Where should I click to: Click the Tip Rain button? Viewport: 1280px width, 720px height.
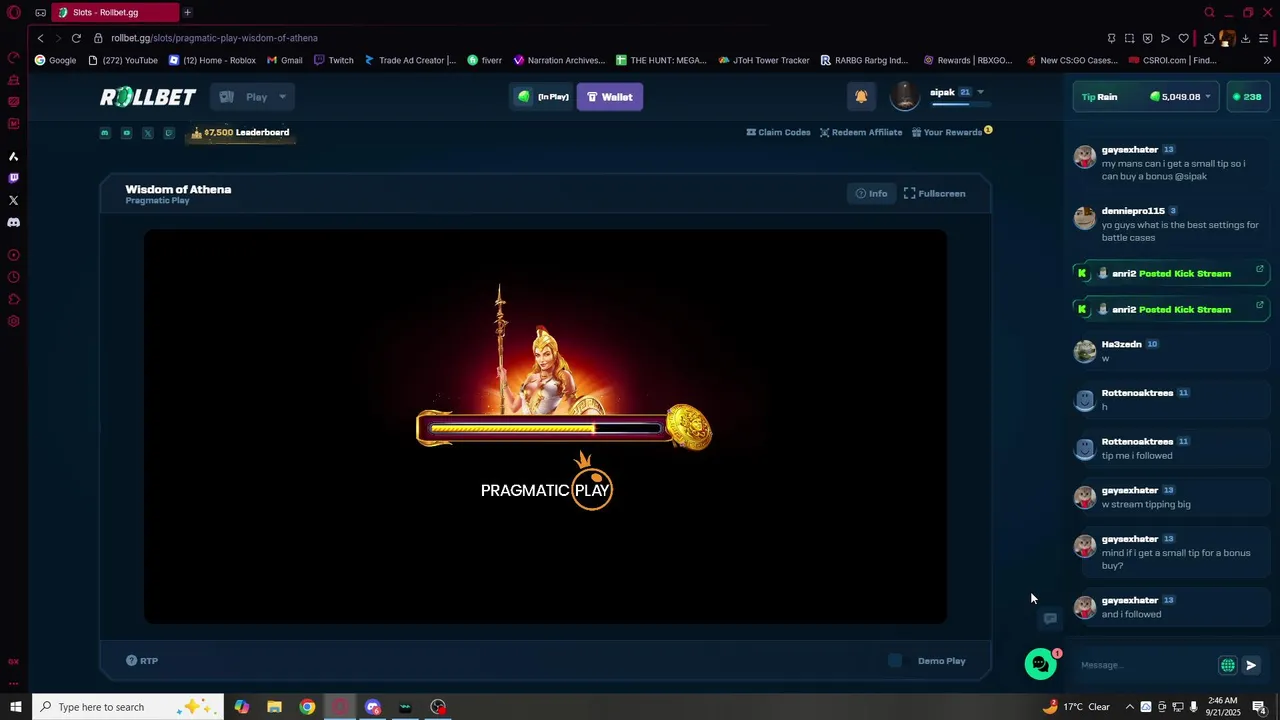(1100, 97)
